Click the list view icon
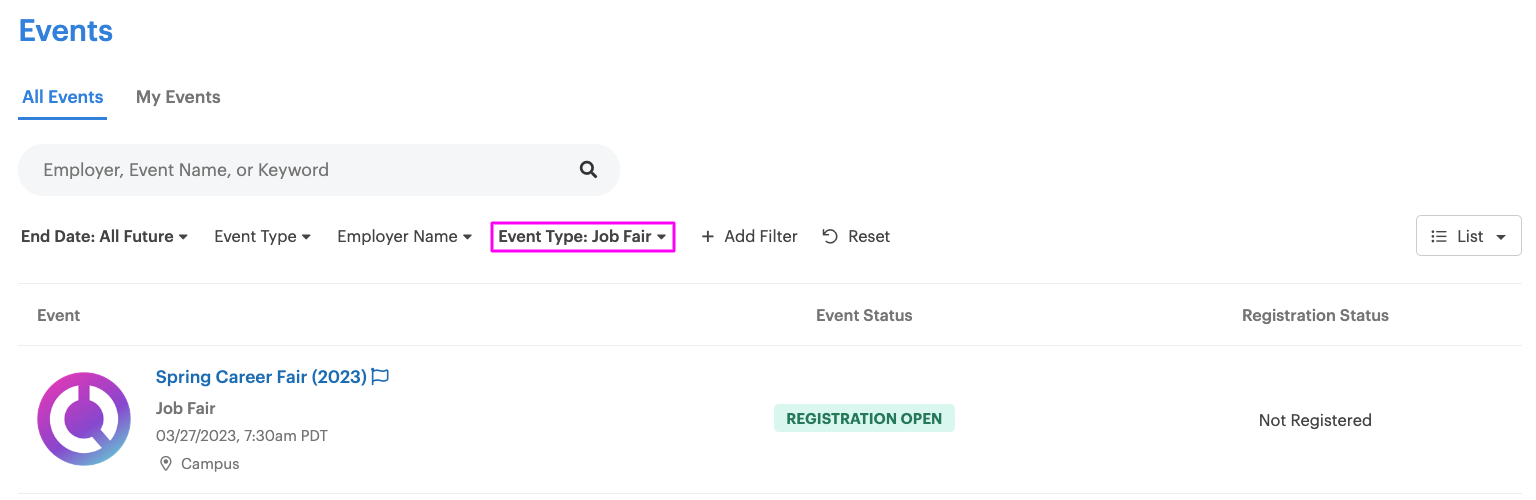Image resolution: width=1536 pixels, height=500 pixels. point(1439,237)
